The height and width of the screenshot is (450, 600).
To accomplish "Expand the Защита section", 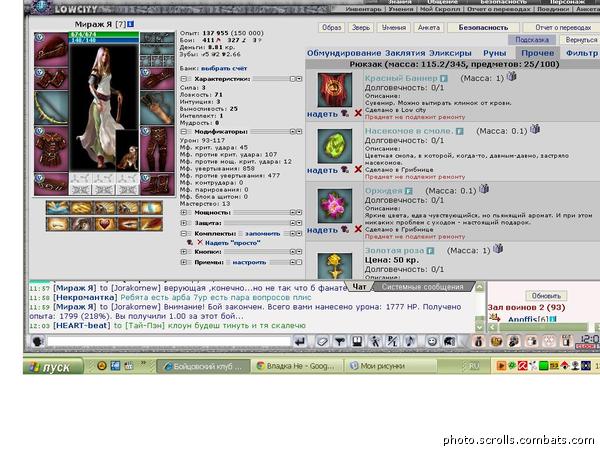I will 184,223.
